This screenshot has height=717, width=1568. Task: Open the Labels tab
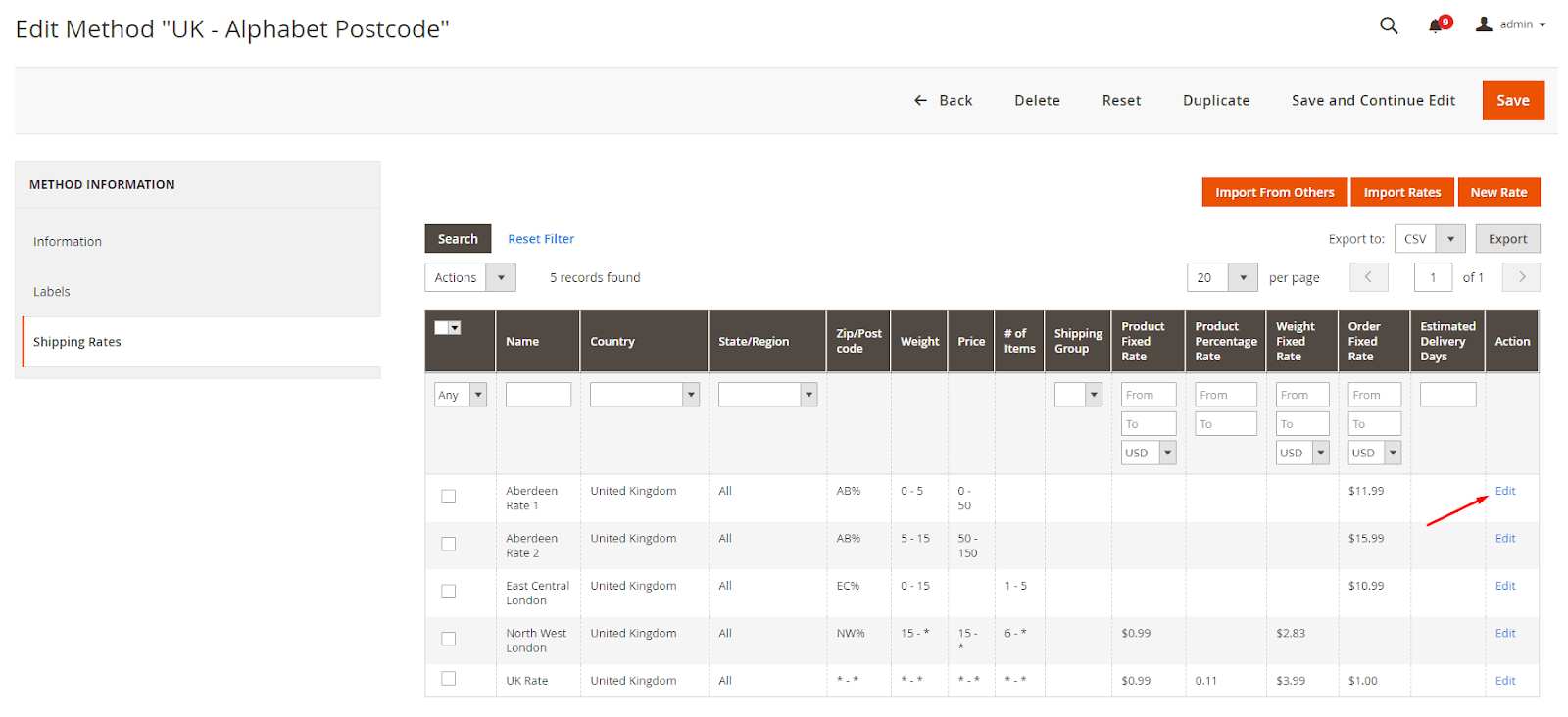pos(52,292)
